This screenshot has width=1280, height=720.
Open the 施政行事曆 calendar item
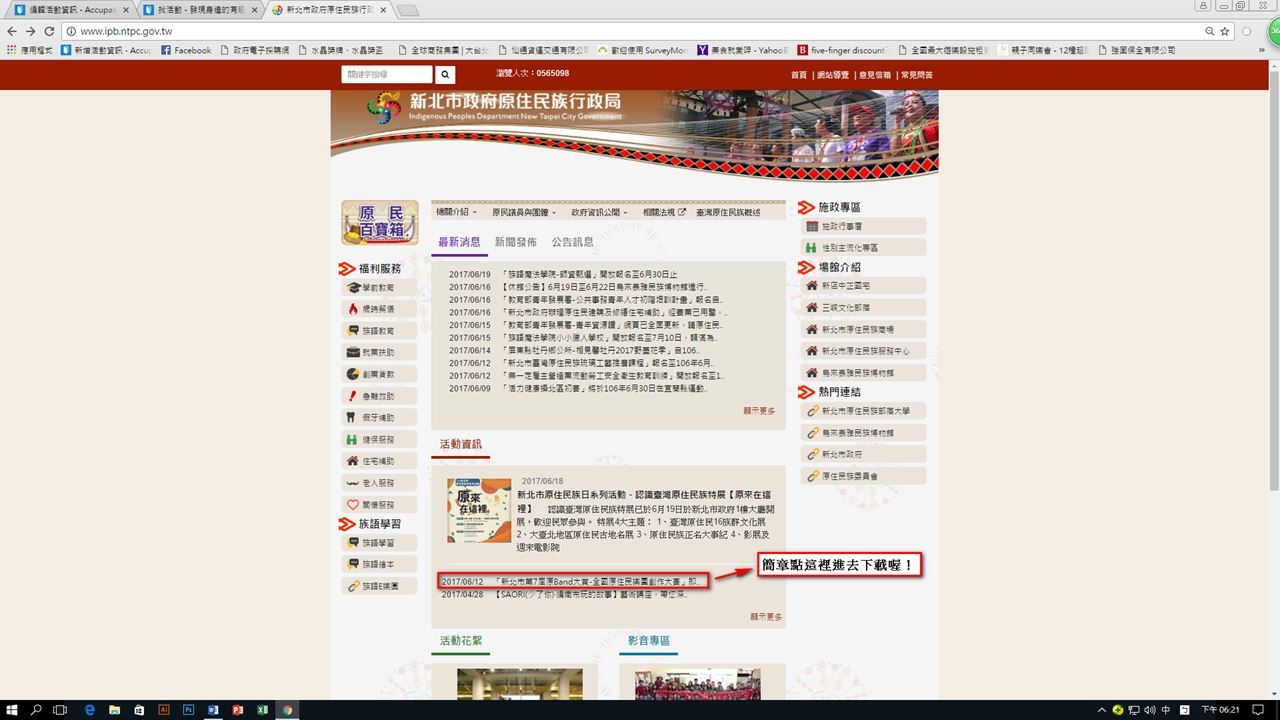tap(862, 227)
